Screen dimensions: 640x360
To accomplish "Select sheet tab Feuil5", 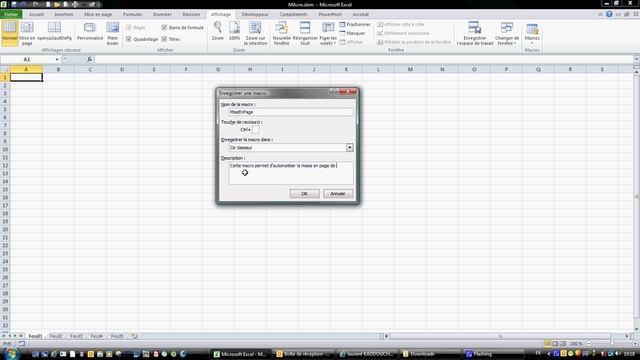I will pos(117,336).
